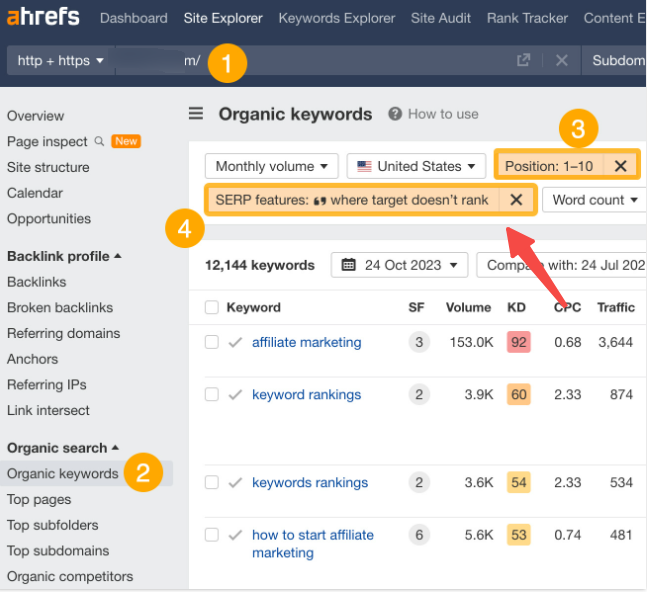Open Site Explorer tab
The image size is (647, 592).
(223, 18)
